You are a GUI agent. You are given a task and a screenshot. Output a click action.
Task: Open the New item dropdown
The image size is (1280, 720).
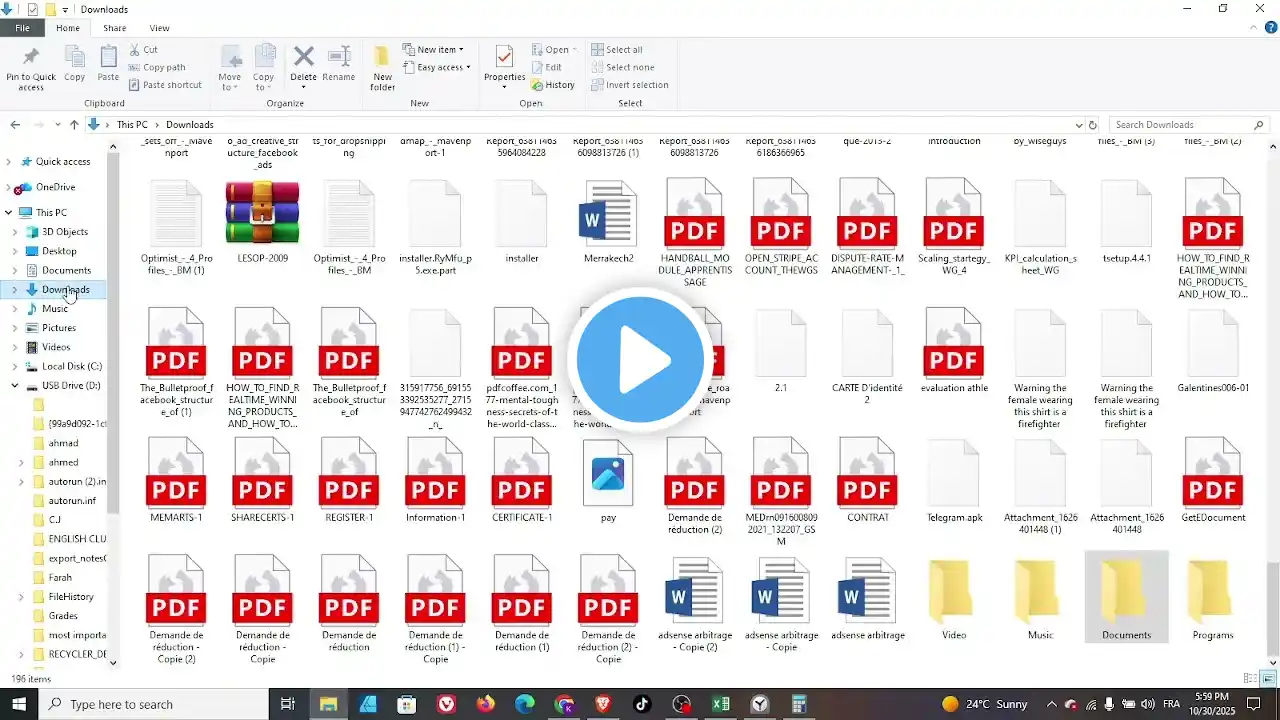pos(432,49)
